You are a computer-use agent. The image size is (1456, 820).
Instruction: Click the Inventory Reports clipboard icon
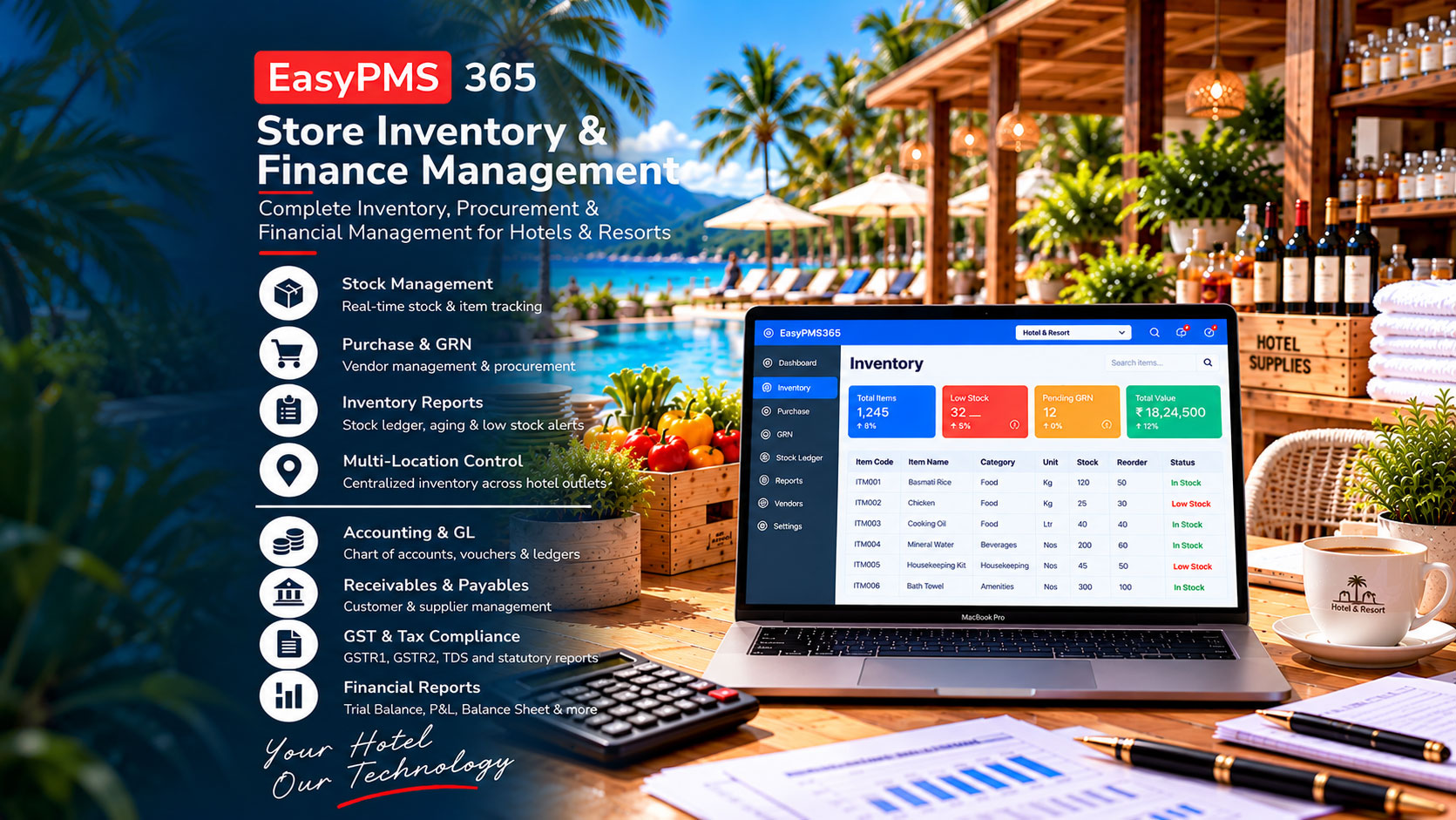point(288,410)
